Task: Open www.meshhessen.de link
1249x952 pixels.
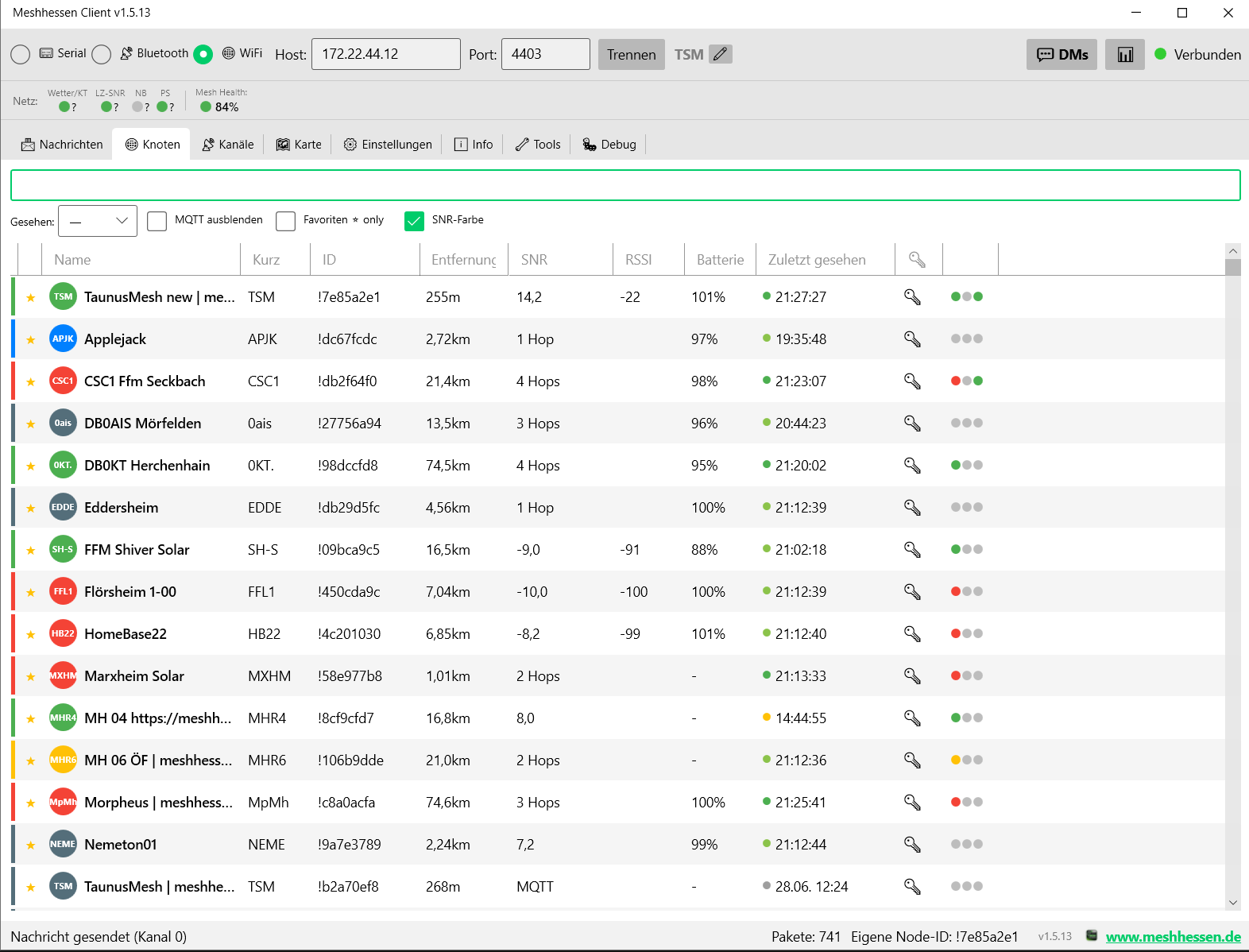Action: point(1173,937)
